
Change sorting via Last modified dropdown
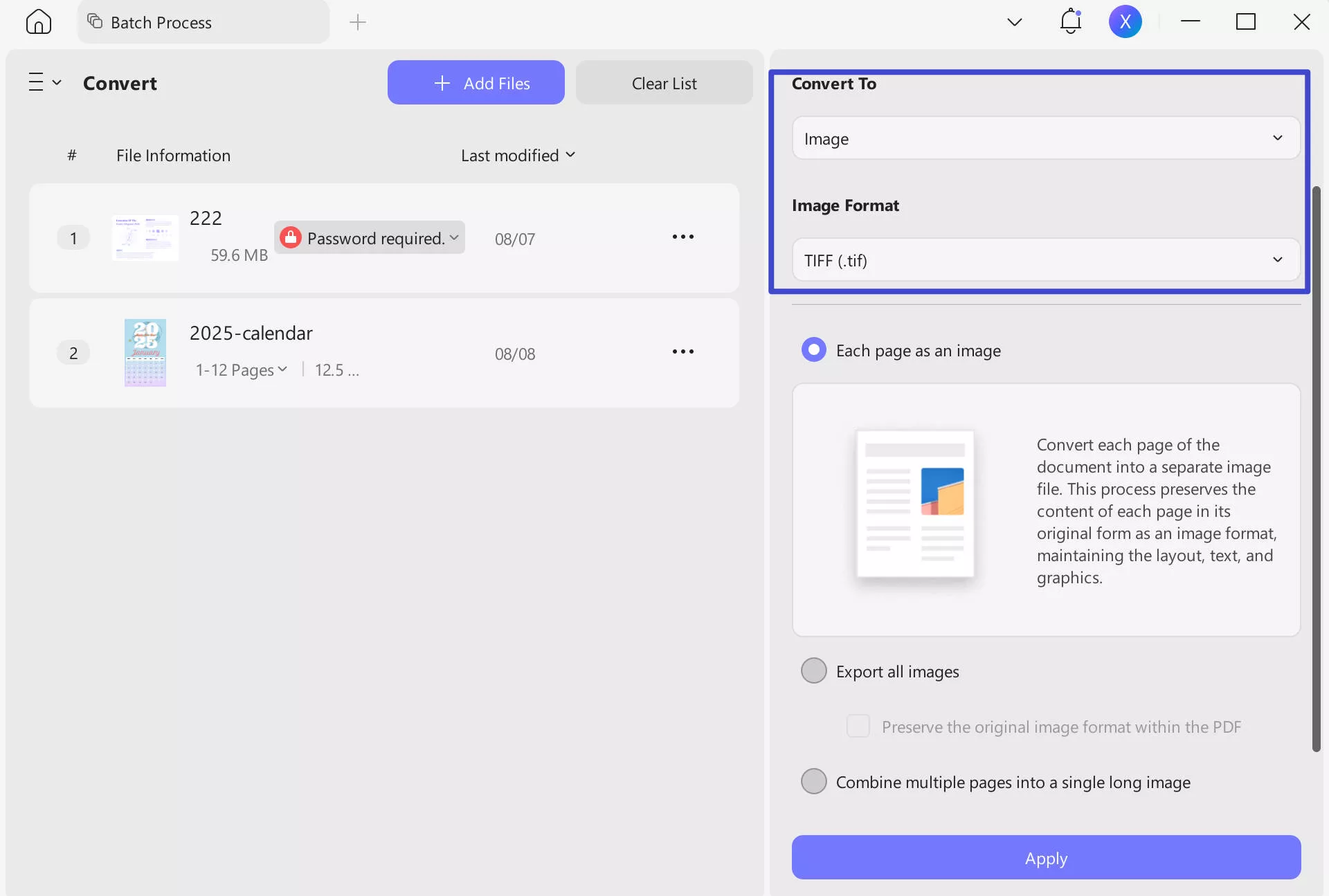point(518,155)
